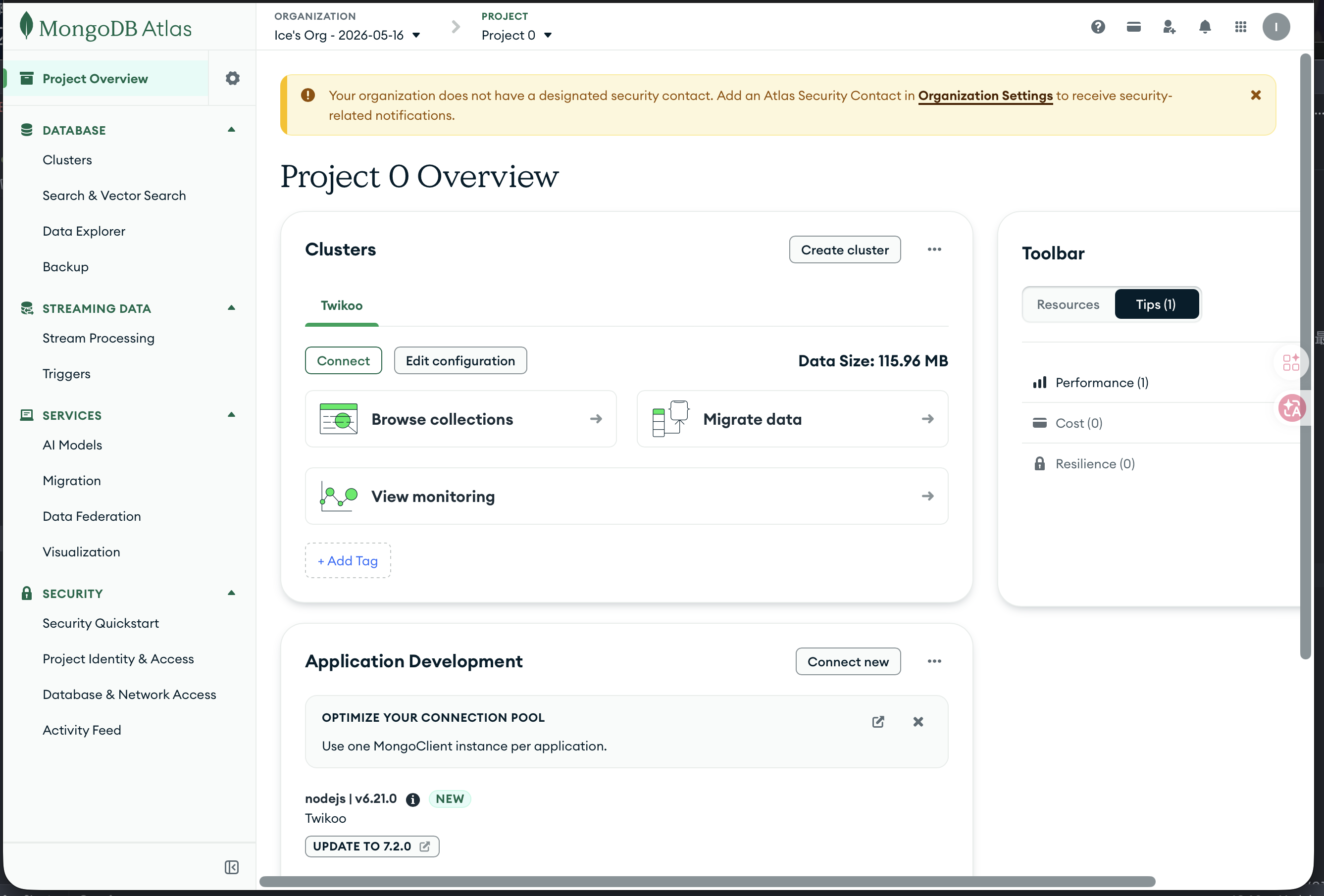
Task: Click the invite user icon in header
Action: point(1169,27)
